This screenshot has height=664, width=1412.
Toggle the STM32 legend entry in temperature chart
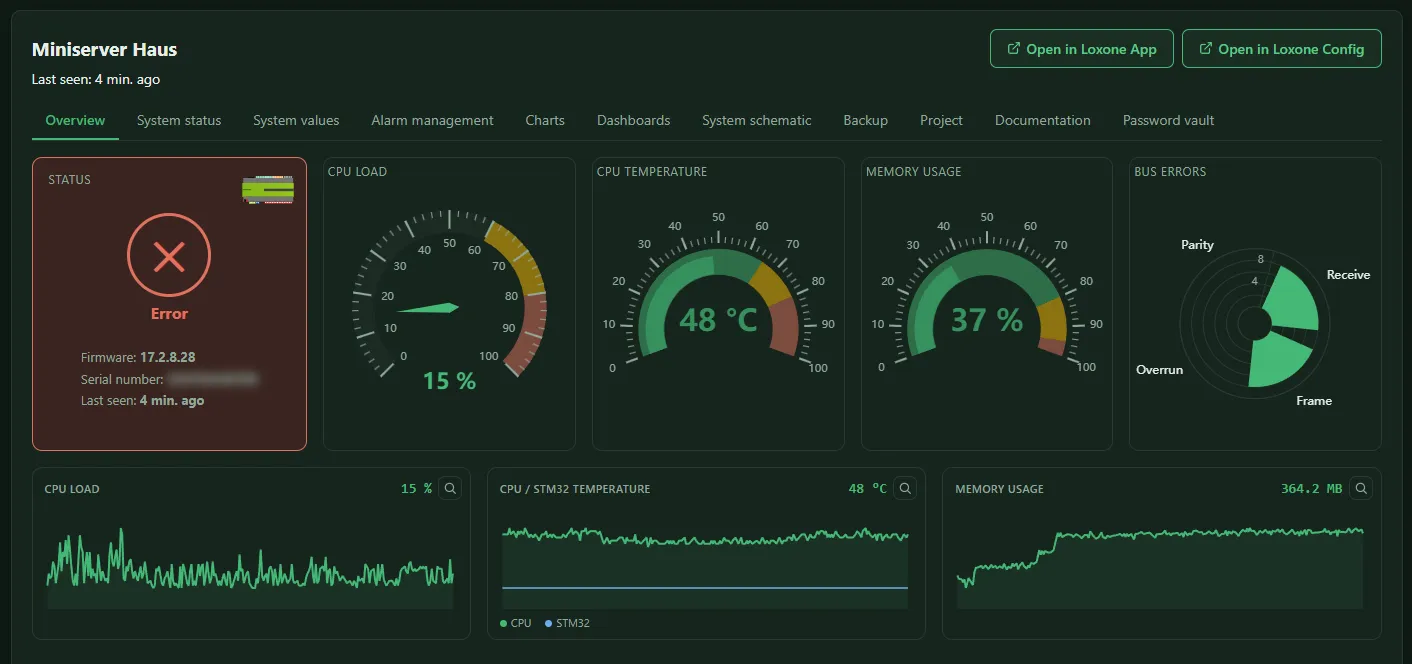click(x=567, y=623)
